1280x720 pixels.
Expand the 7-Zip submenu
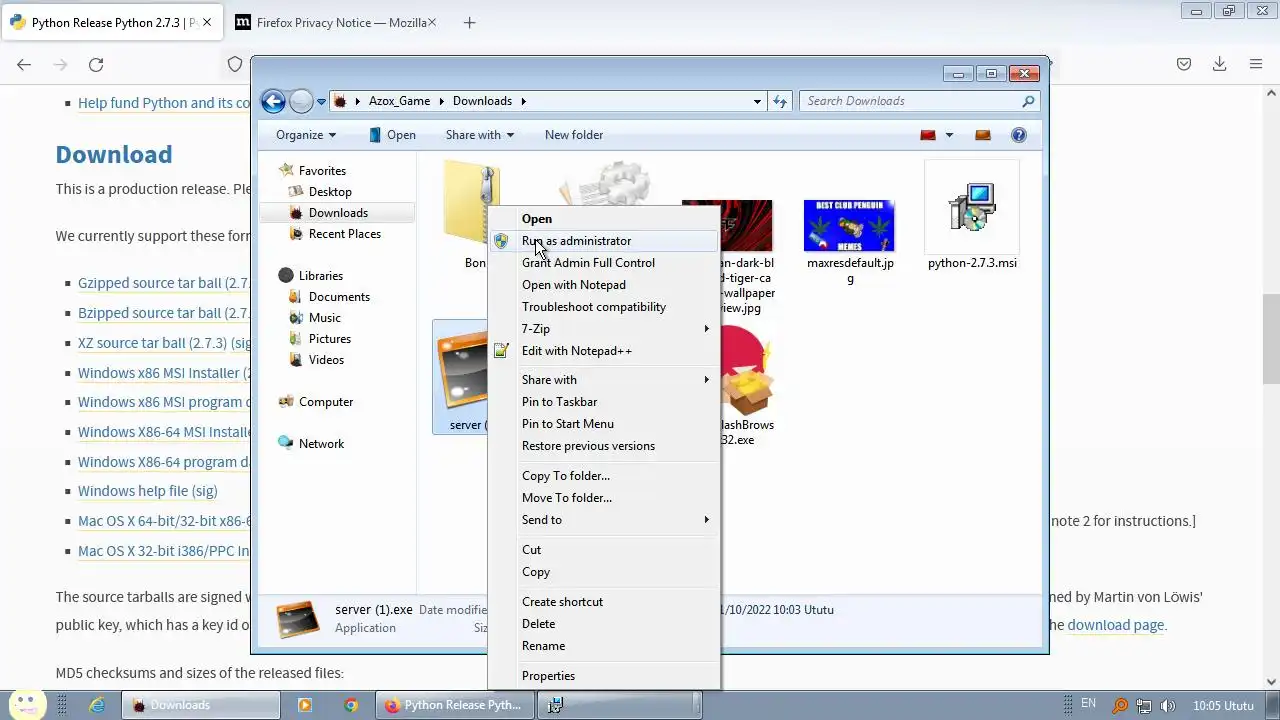tap(604, 329)
